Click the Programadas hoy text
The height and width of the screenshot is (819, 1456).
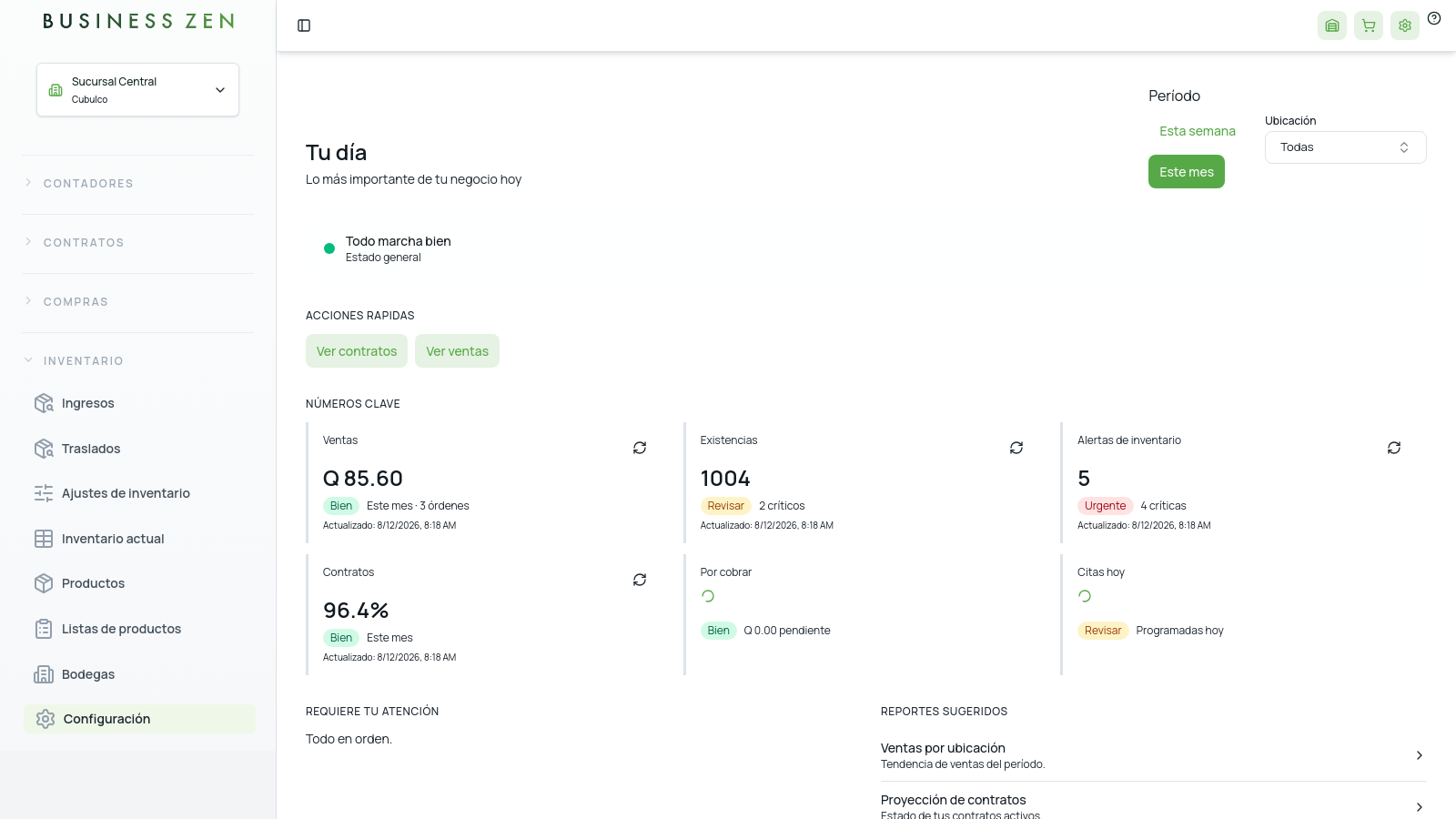click(x=1179, y=631)
